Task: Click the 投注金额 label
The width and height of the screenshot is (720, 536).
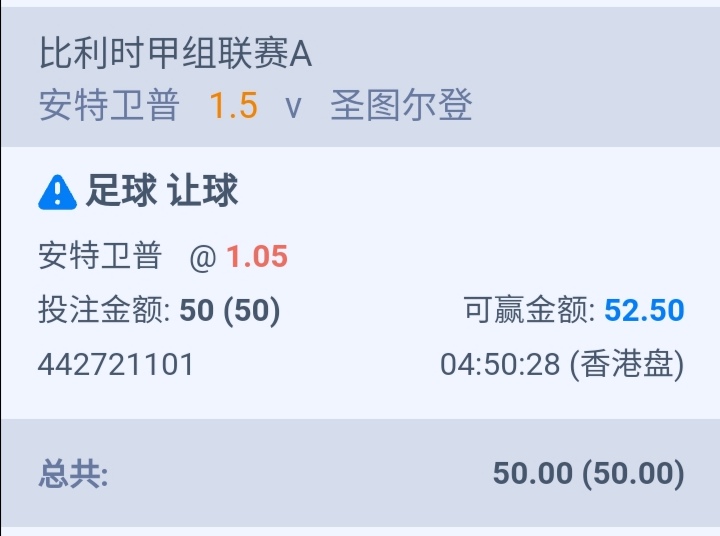Action: (104, 311)
